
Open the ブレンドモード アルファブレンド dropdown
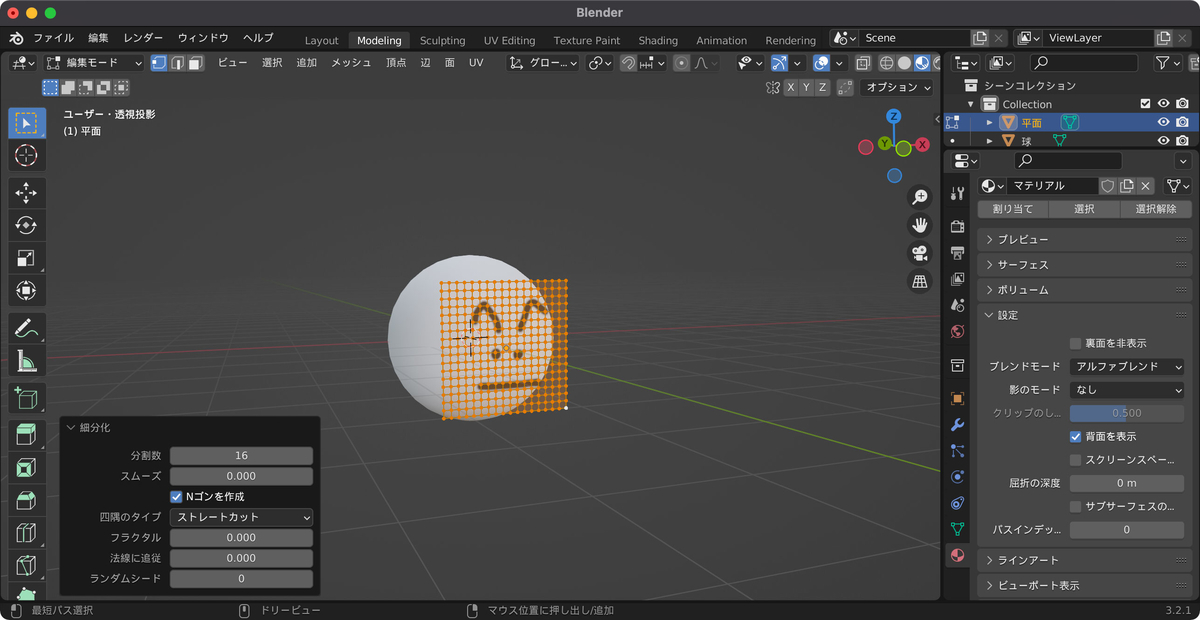(x=1127, y=367)
